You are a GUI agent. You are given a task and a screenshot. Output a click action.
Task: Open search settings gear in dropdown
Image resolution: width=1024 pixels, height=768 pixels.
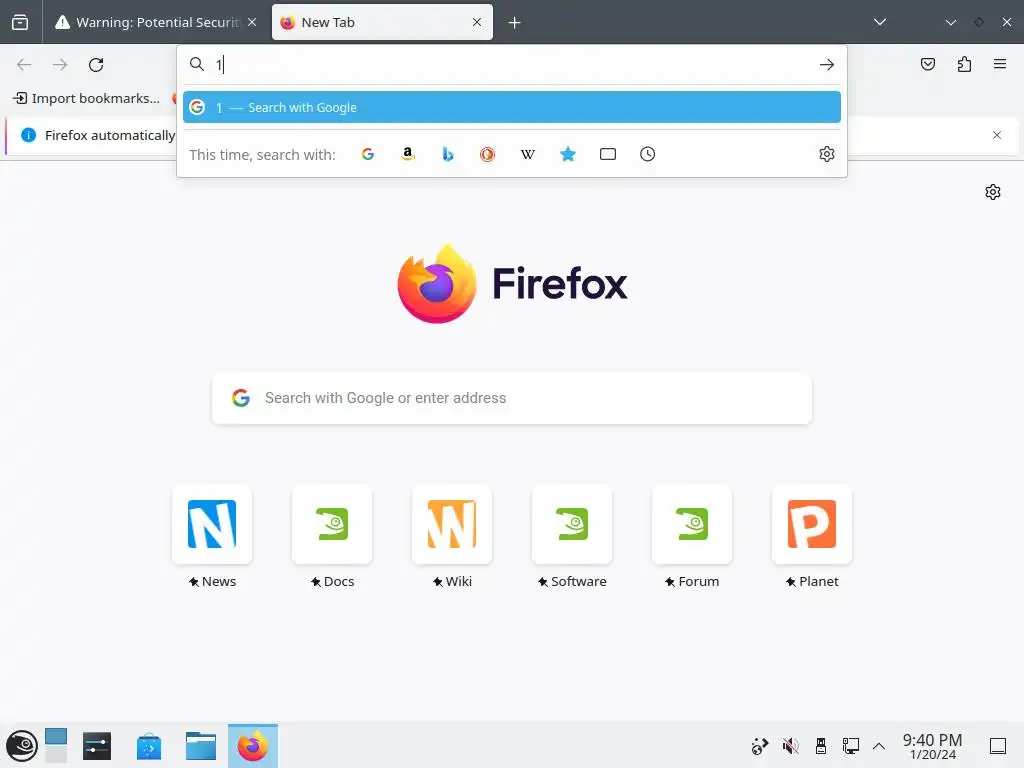coord(827,154)
